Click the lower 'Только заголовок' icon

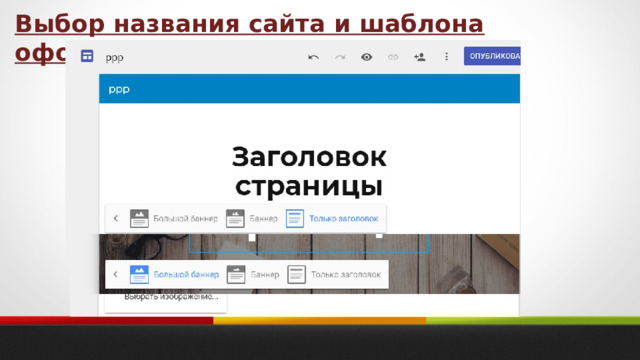(x=296, y=274)
